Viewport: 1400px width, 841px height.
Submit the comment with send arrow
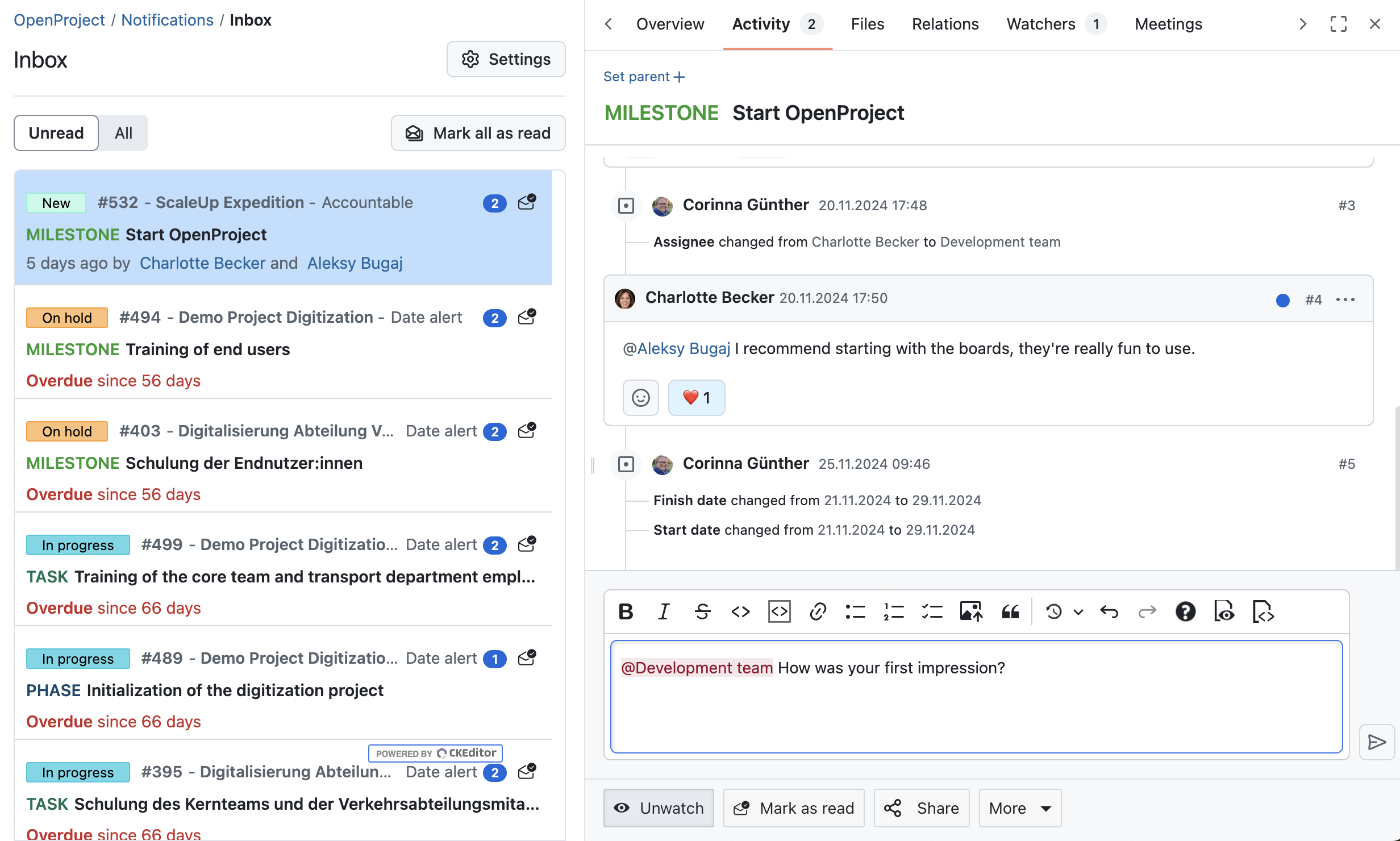(1376, 742)
